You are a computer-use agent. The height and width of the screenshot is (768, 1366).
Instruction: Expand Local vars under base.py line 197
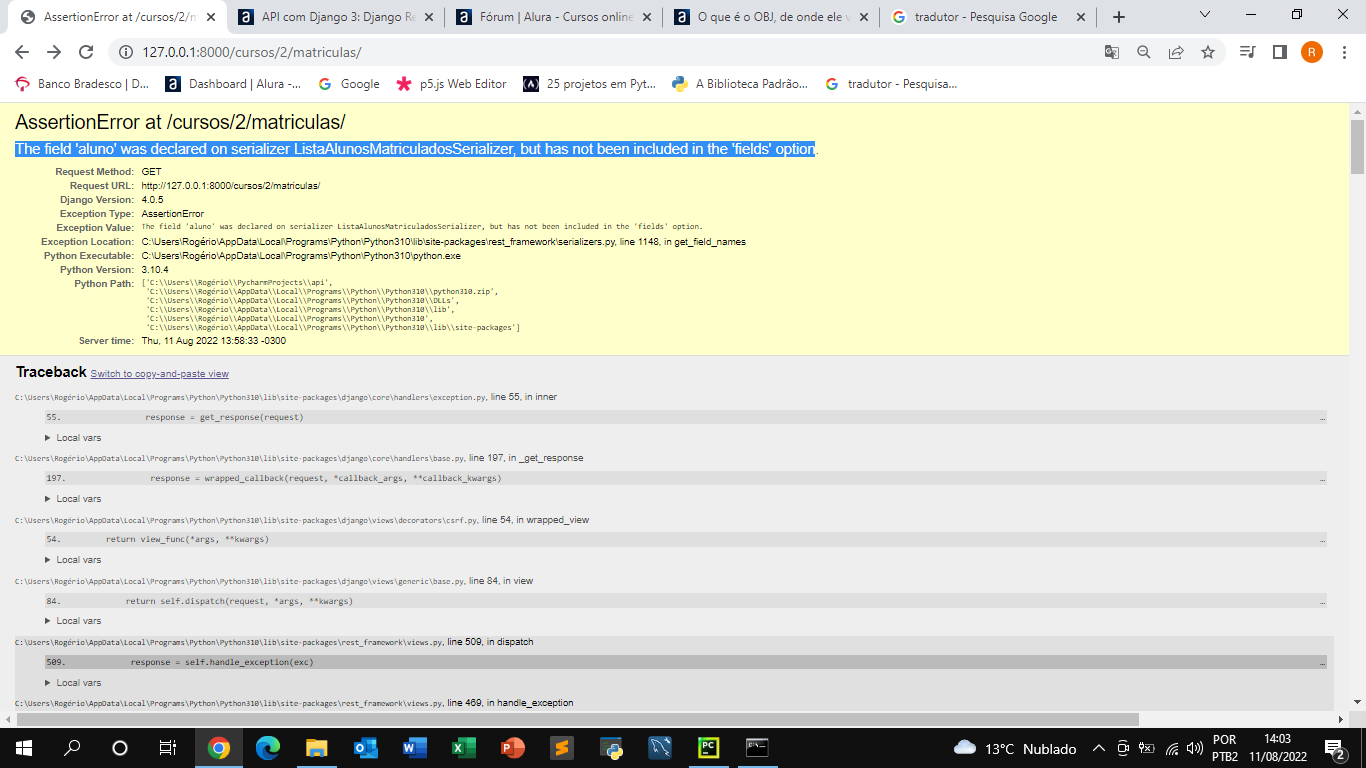(73, 499)
